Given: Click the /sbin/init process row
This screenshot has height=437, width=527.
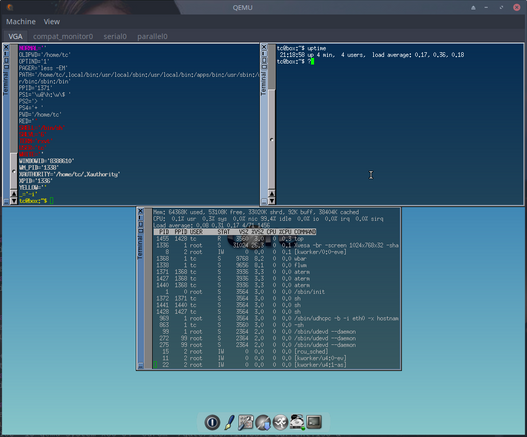Looking at the screenshot, I should click(x=277, y=291).
